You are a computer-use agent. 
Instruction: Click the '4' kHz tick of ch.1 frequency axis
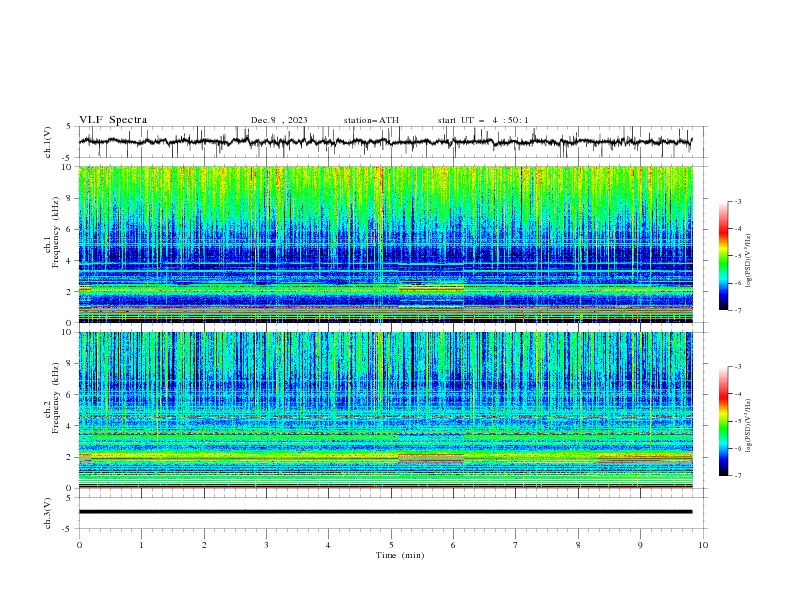(69, 261)
